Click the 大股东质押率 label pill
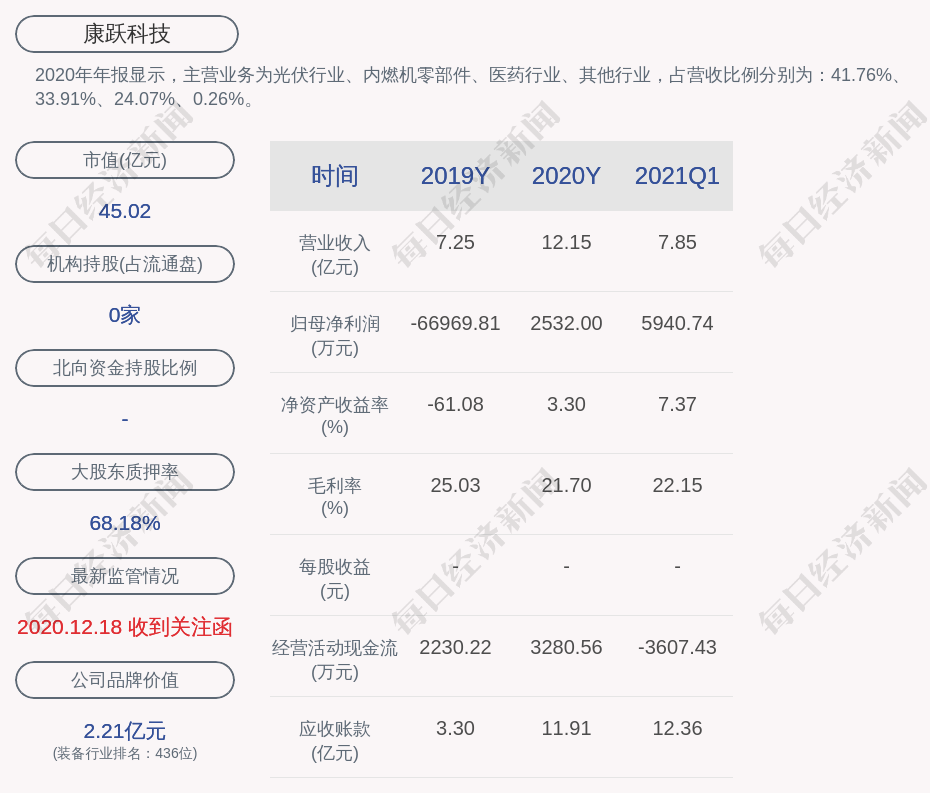This screenshot has width=930, height=793. click(125, 472)
